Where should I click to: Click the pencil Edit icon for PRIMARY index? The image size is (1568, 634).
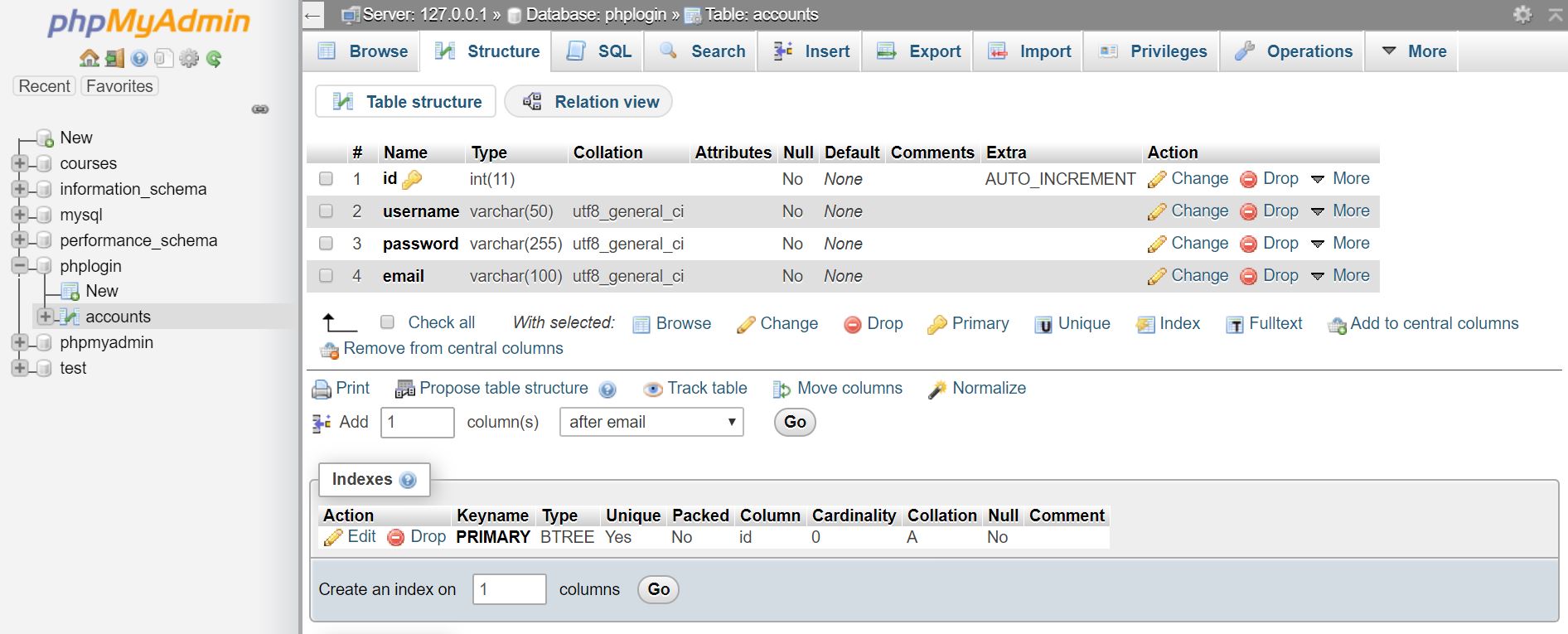tap(333, 538)
